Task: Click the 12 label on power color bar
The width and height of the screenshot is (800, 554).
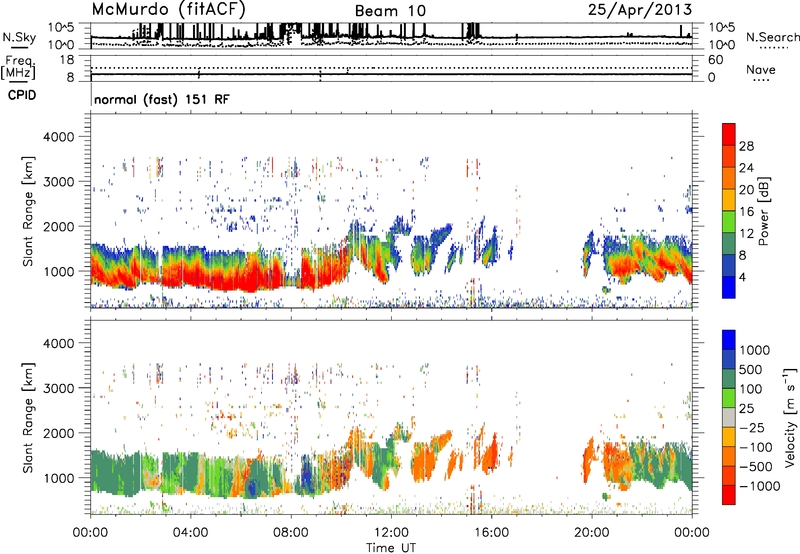Action: [746, 234]
